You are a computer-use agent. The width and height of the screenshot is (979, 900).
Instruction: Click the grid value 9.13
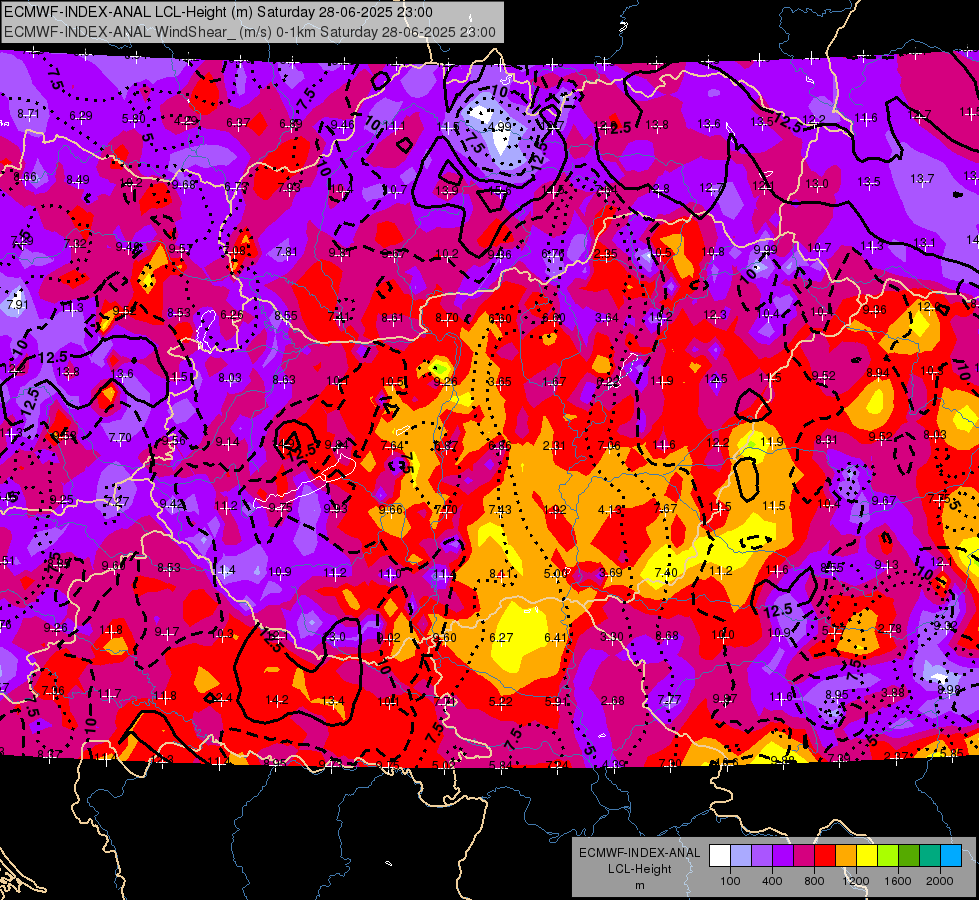[x=886, y=565]
